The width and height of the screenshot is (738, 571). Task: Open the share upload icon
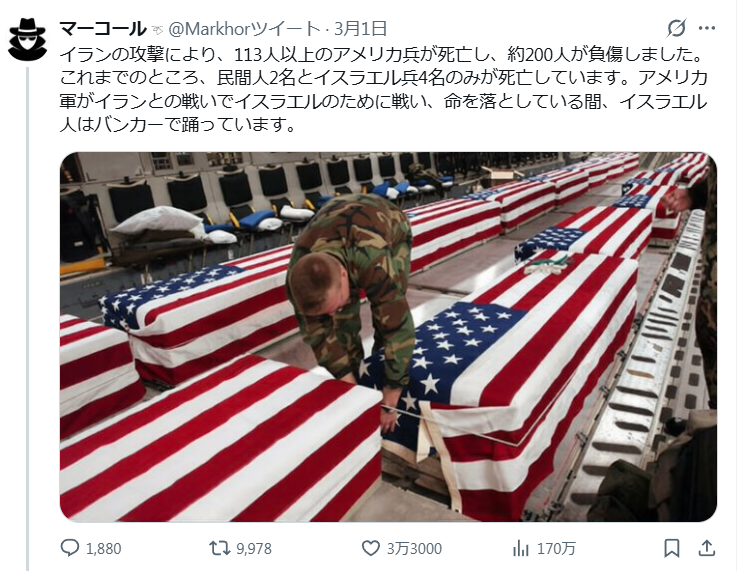tap(706, 548)
